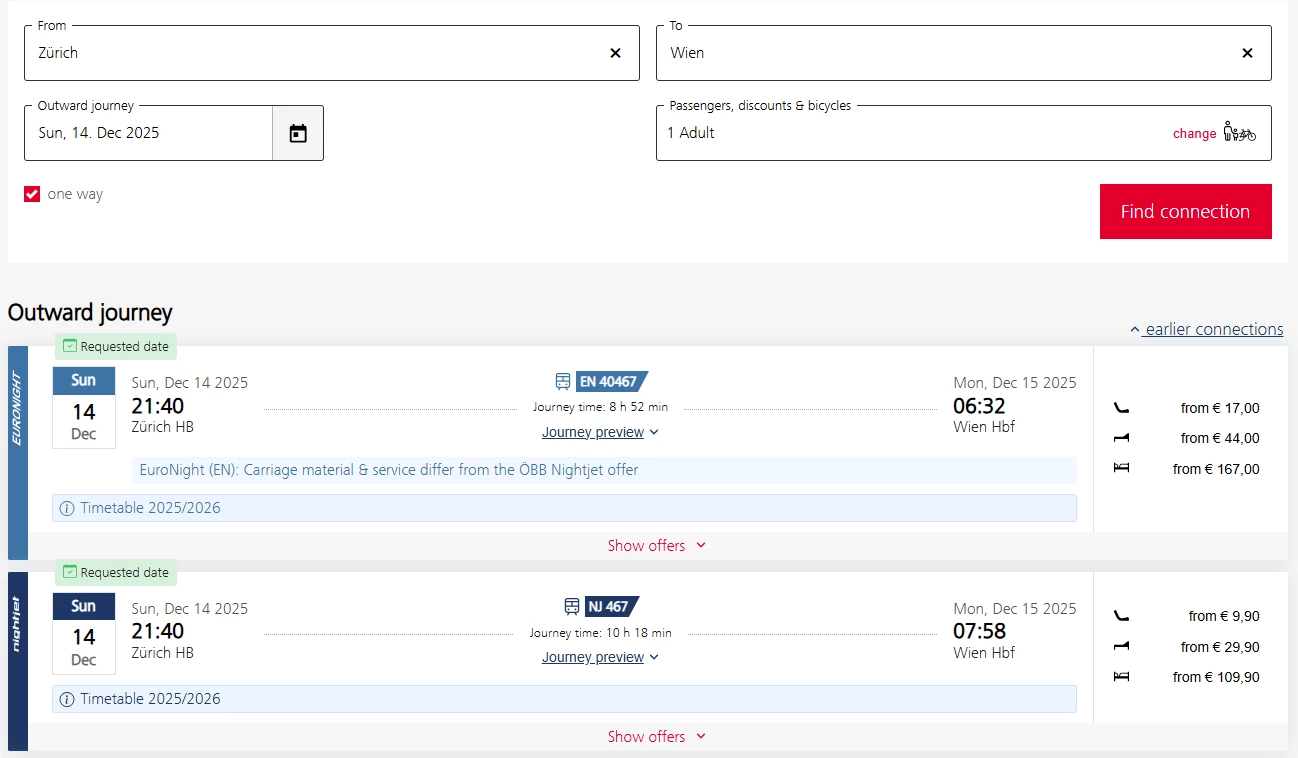The image size is (1298, 758).
Task: Click the Outward journey date field
Action: pos(148,133)
